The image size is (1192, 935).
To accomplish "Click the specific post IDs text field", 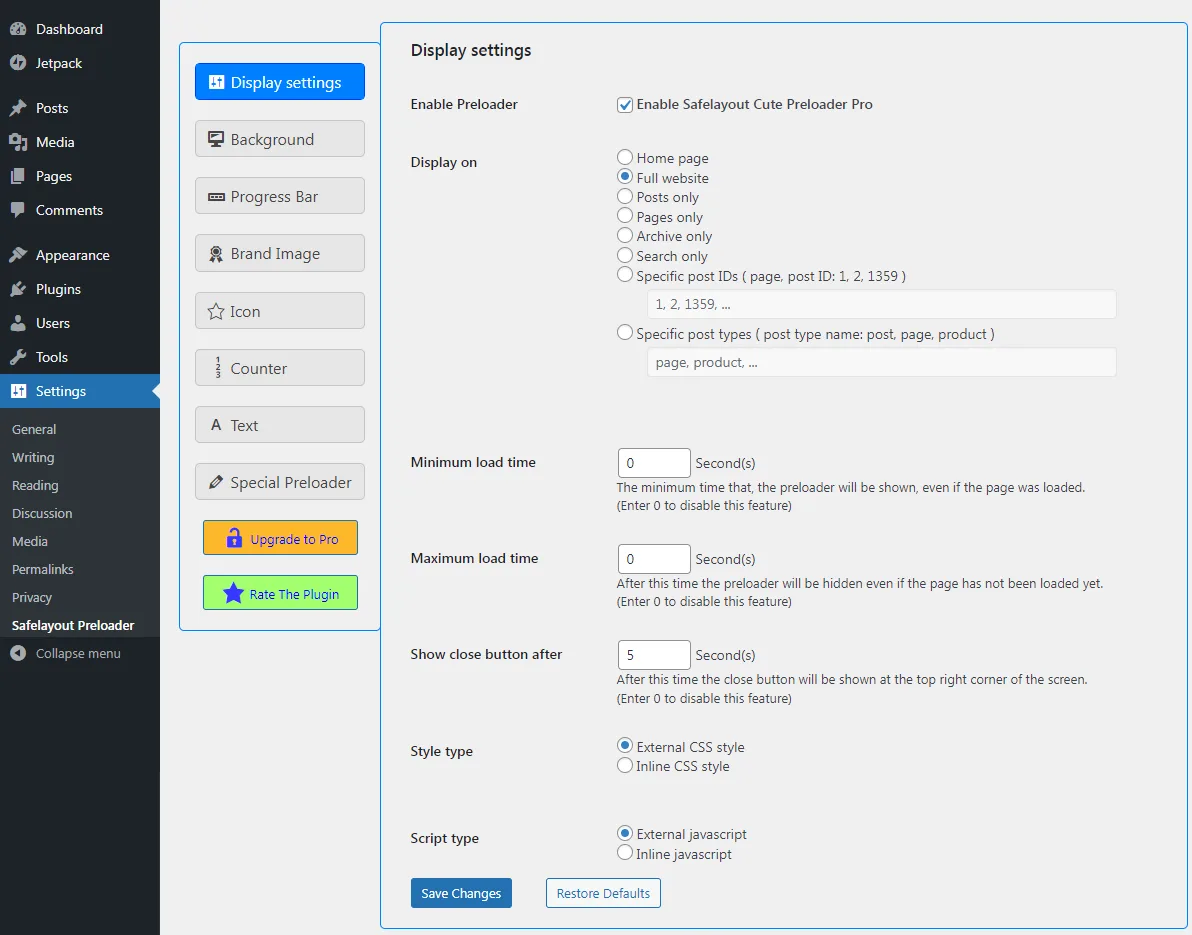I will coord(882,304).
